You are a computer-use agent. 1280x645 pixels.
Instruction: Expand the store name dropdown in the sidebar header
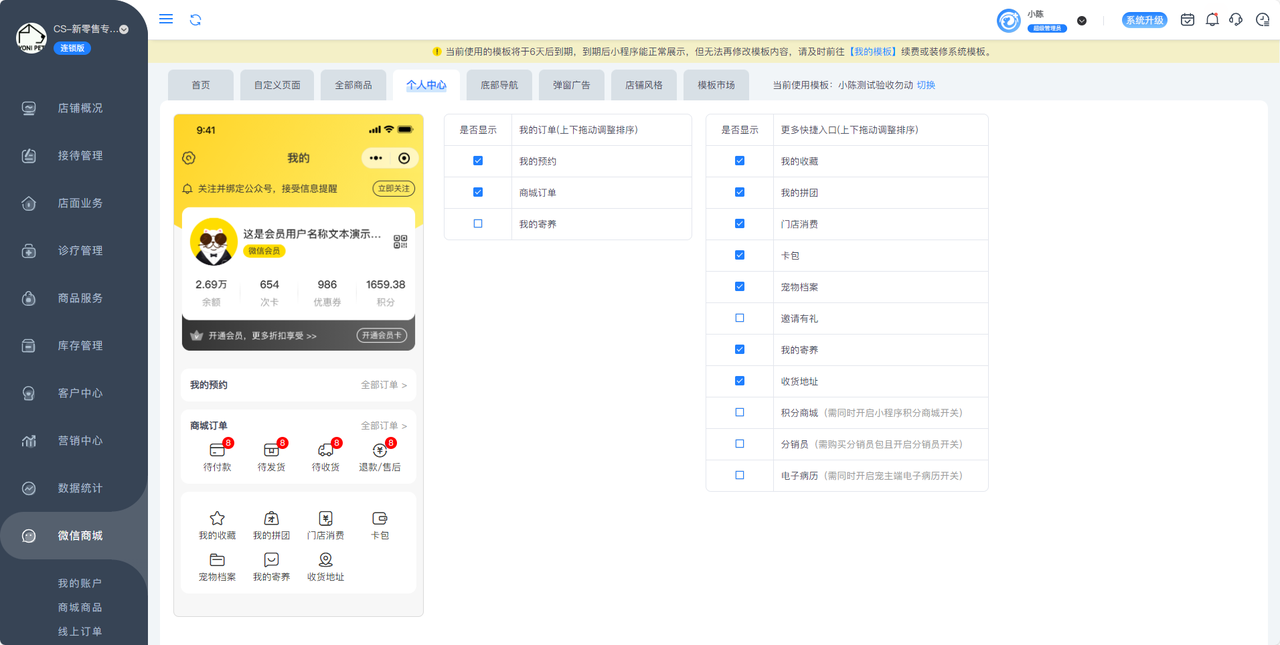point(124,30)
